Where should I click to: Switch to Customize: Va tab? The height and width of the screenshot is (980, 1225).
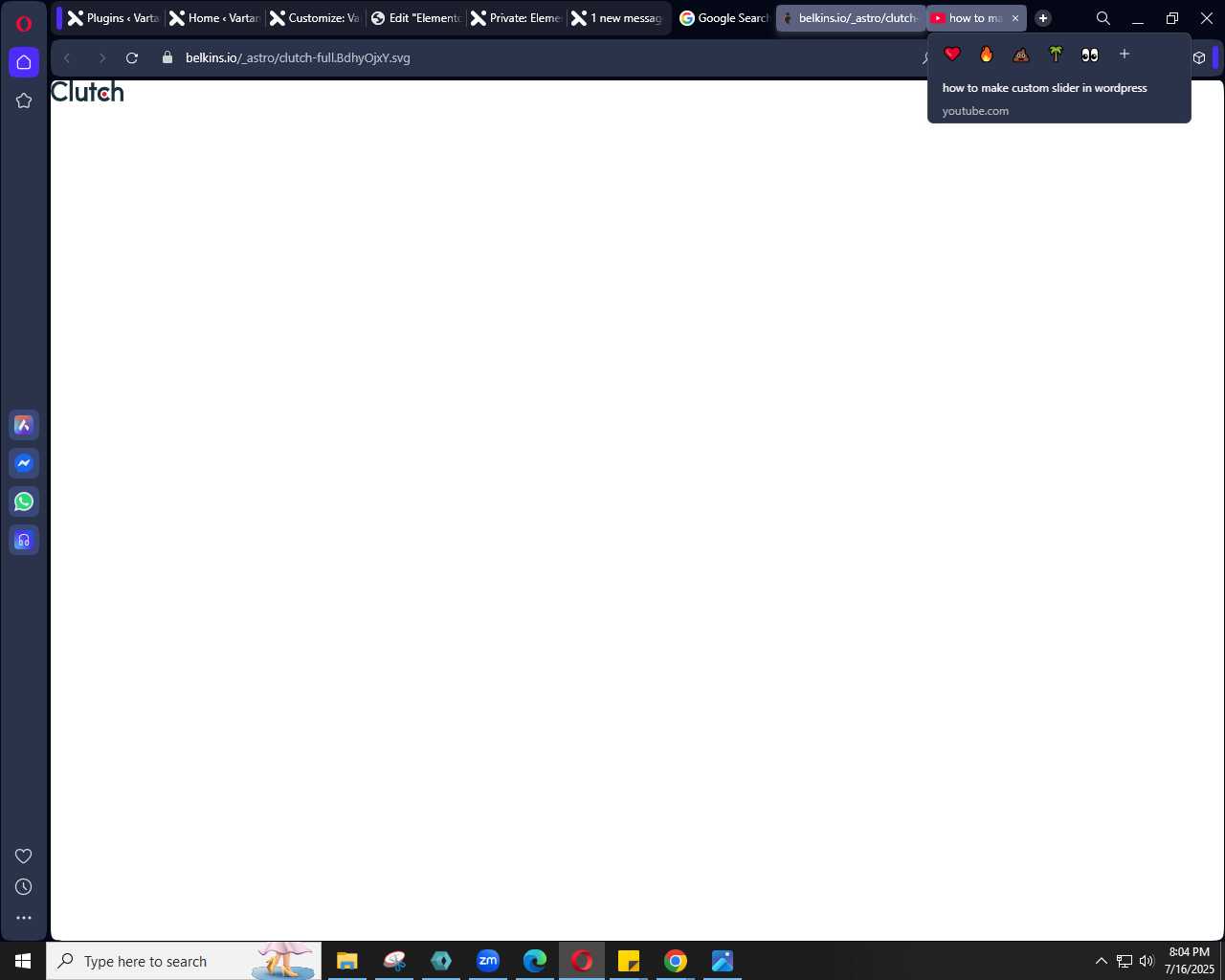click(316, 18)
